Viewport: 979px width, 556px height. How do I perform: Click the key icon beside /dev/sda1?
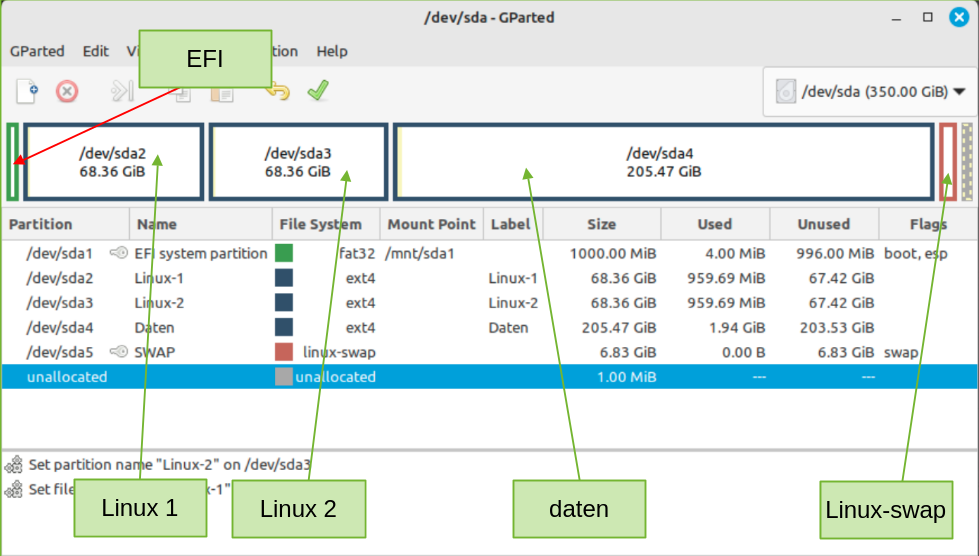click(x=119, y=253)
